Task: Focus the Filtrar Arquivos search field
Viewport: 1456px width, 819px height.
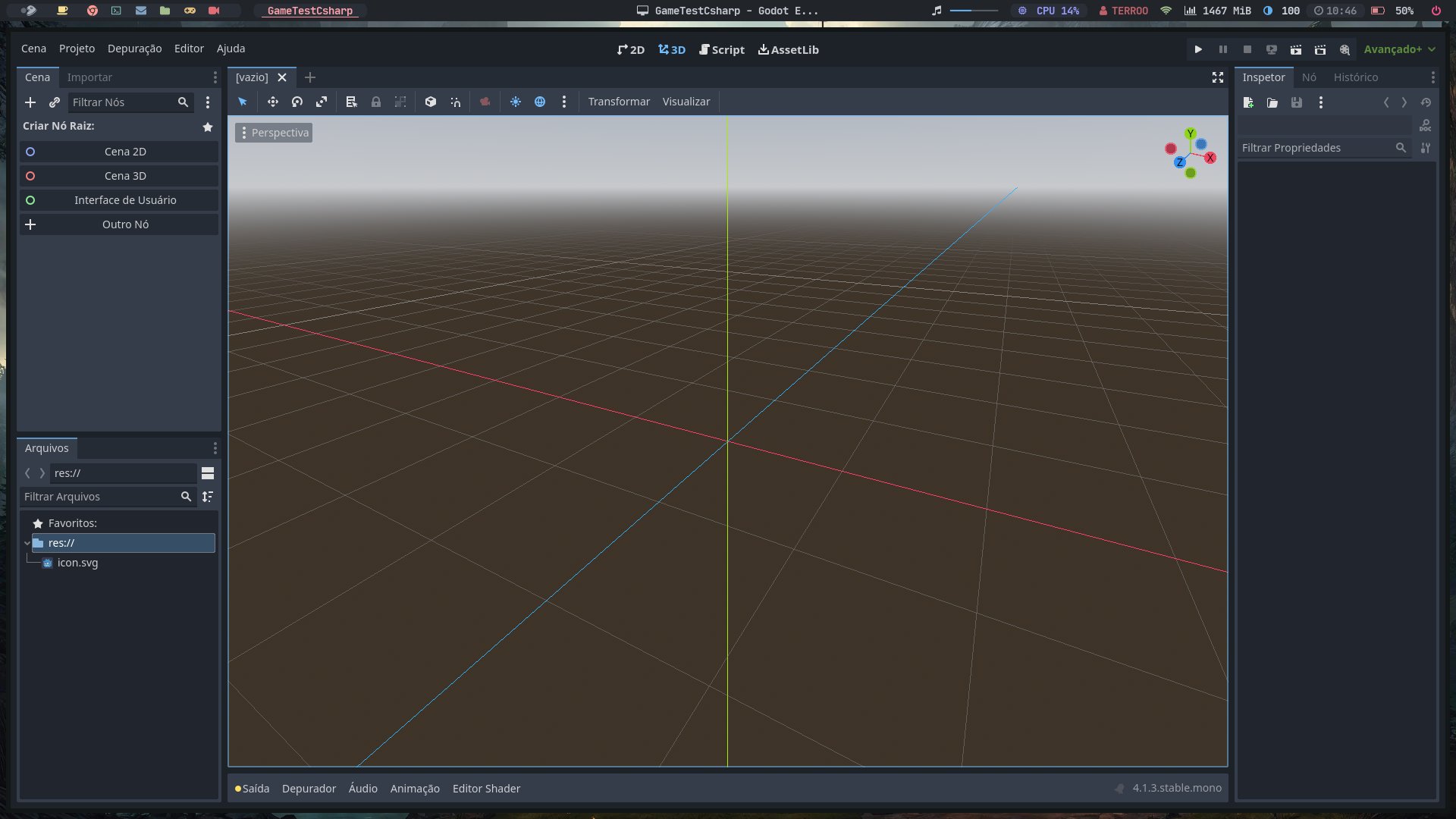Action: click(108, 497)
